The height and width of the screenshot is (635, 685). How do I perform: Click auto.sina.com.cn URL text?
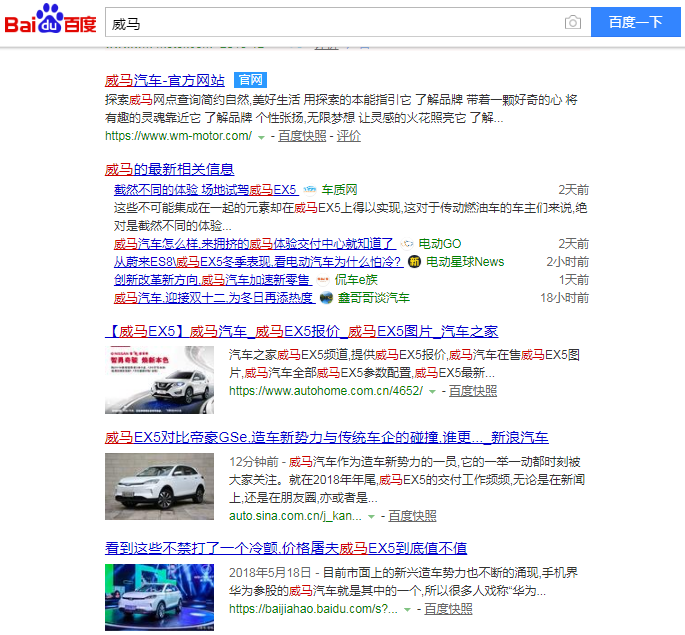(295, 516)
